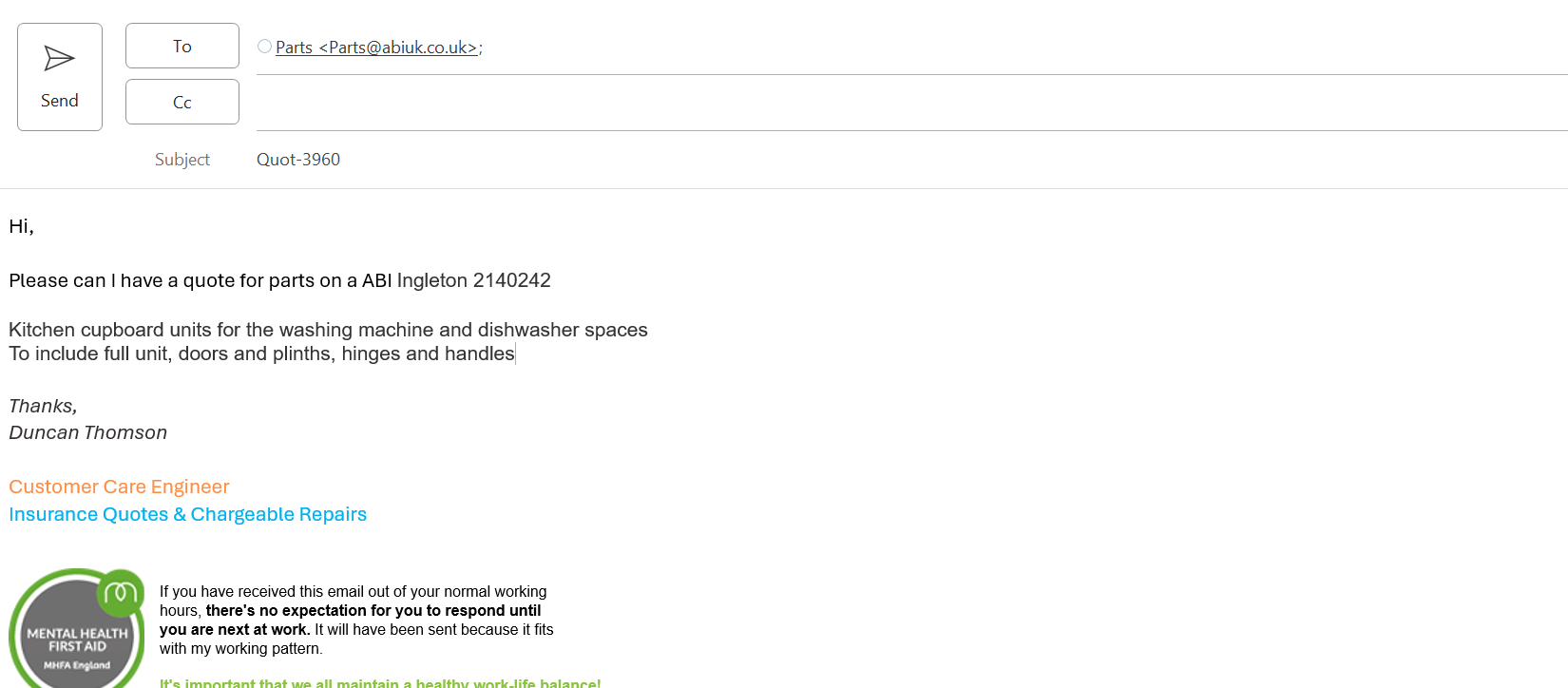Click the presence circle beside Parts recipient
Screen dimensions: 1568x688
(265, 47)
